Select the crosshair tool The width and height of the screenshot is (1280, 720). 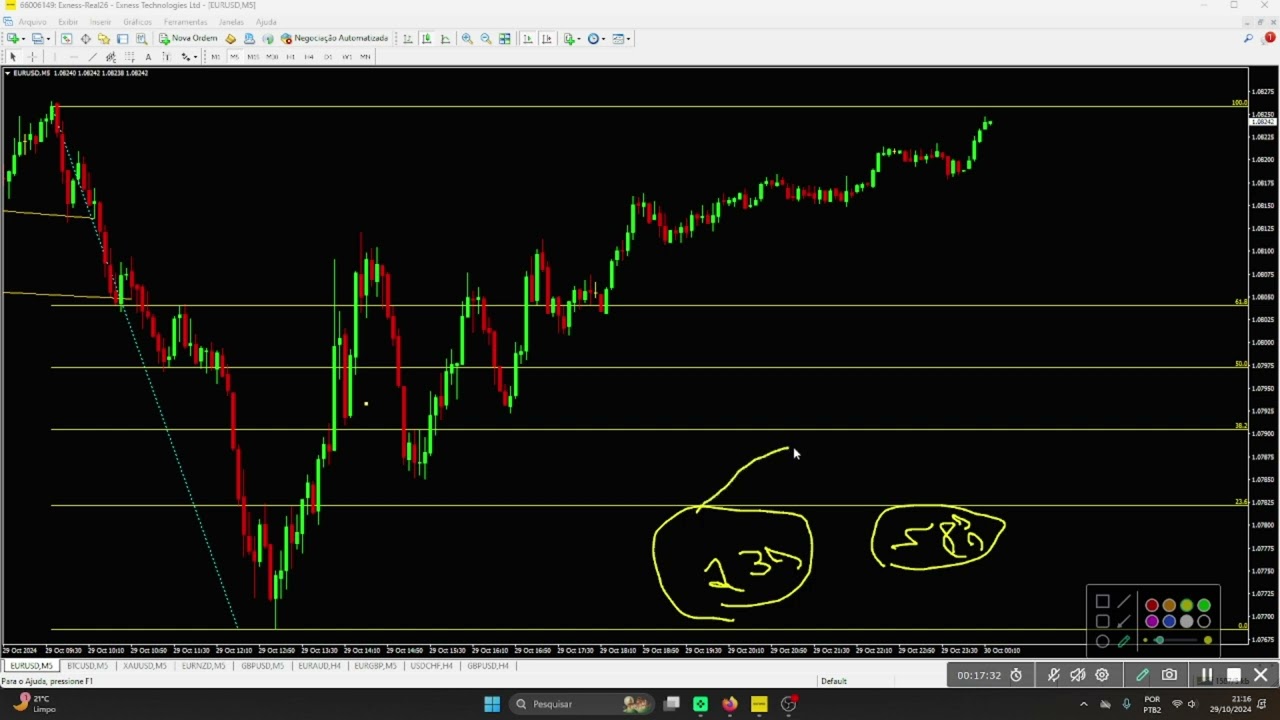pyautogui.click(x=32, y=56)
